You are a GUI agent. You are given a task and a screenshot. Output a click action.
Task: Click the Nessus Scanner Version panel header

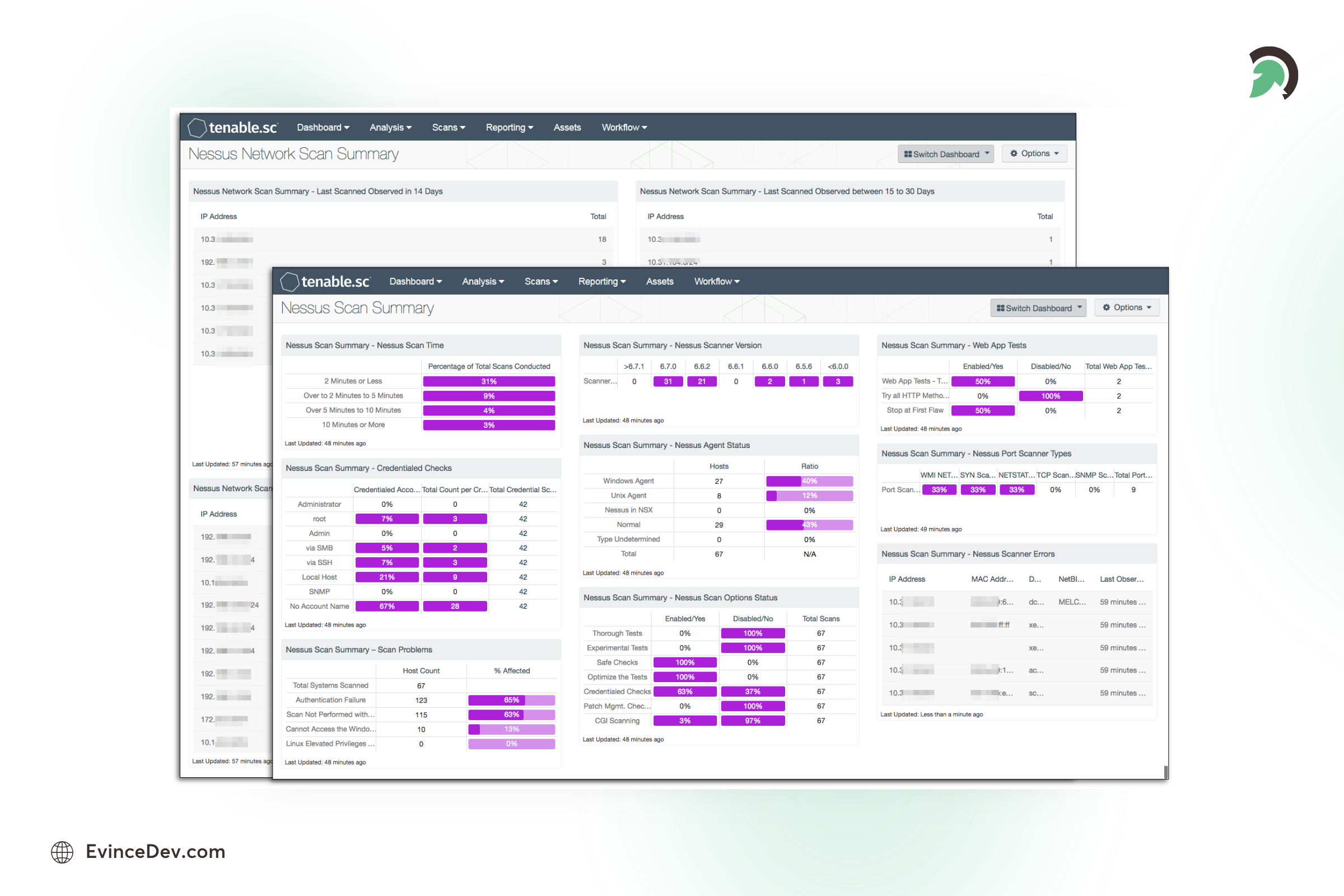(x=719, y=345)
